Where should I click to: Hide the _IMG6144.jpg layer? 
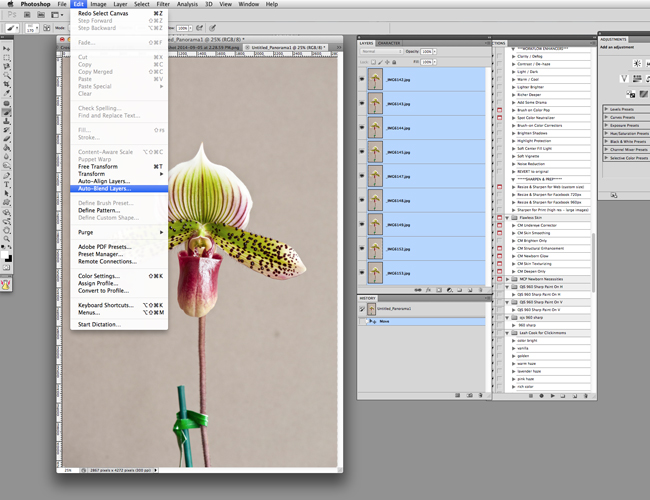coord(362,127)
